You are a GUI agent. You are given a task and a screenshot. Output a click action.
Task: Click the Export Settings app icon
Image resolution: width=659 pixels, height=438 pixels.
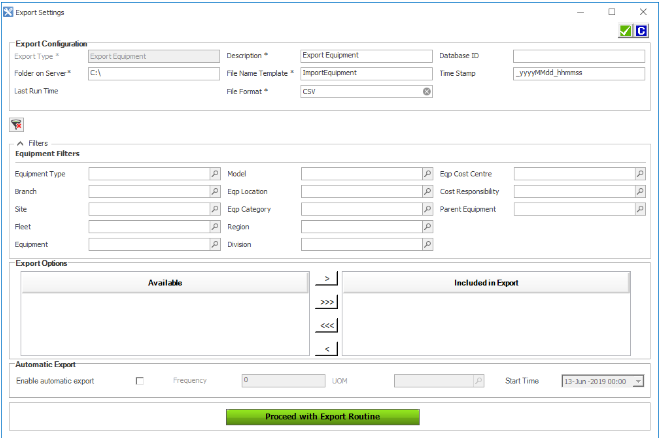[x=8, y=12]
